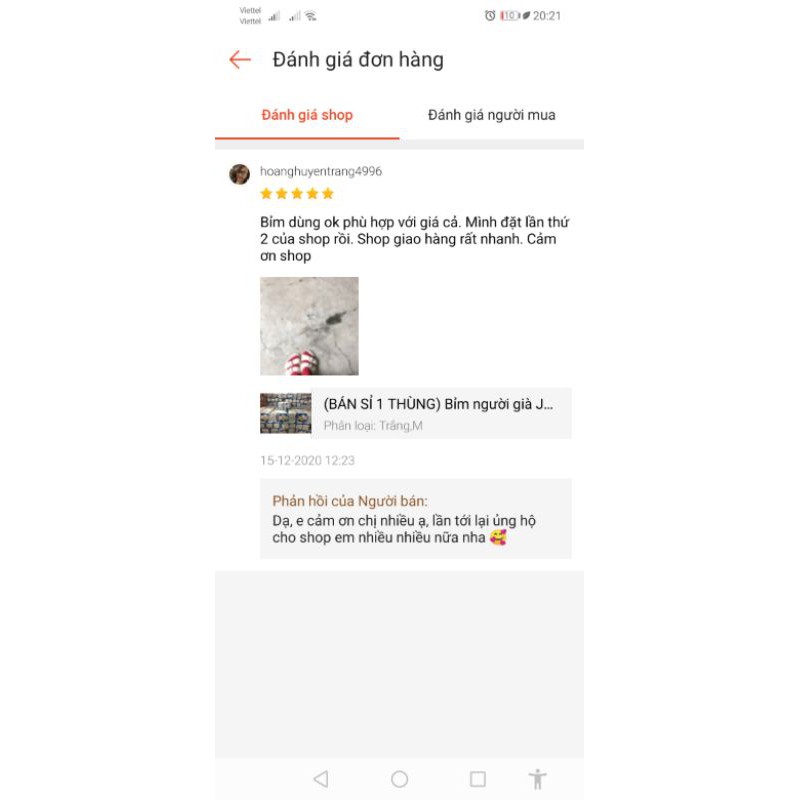Open the reviewer's profile avatar
The height and width of the screenshot is (800, 800).
tap(239, 174)
